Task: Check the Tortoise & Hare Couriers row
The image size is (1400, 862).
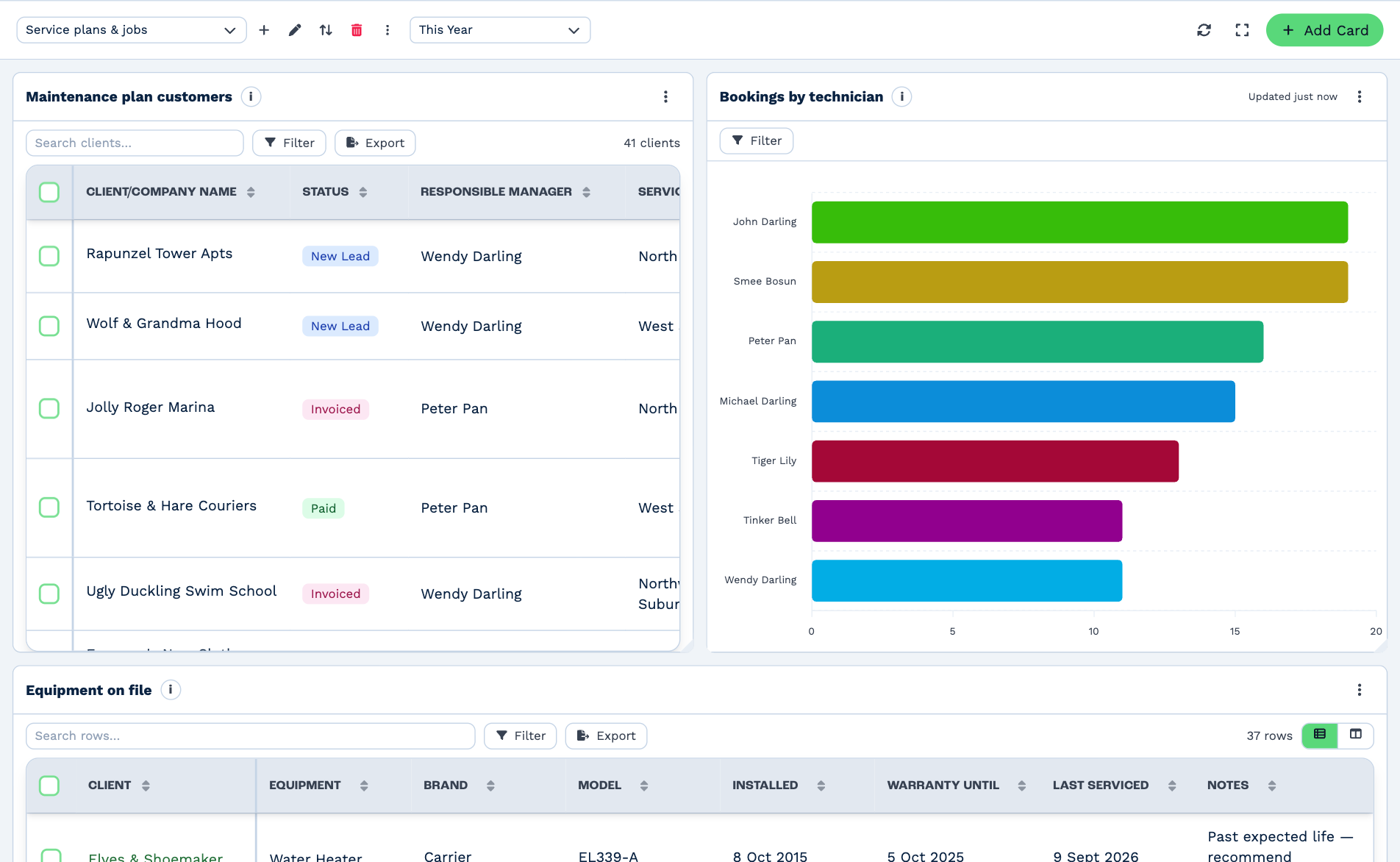Action: click(49, 507)
